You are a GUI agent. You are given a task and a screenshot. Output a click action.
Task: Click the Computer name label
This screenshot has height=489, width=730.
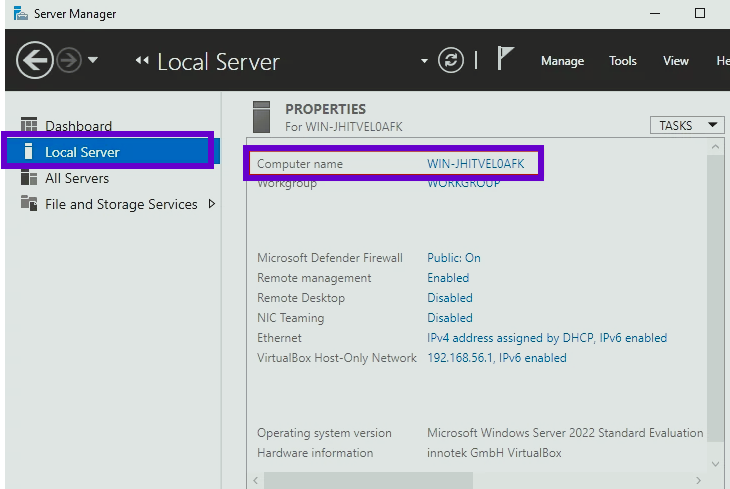pos(299,164)
